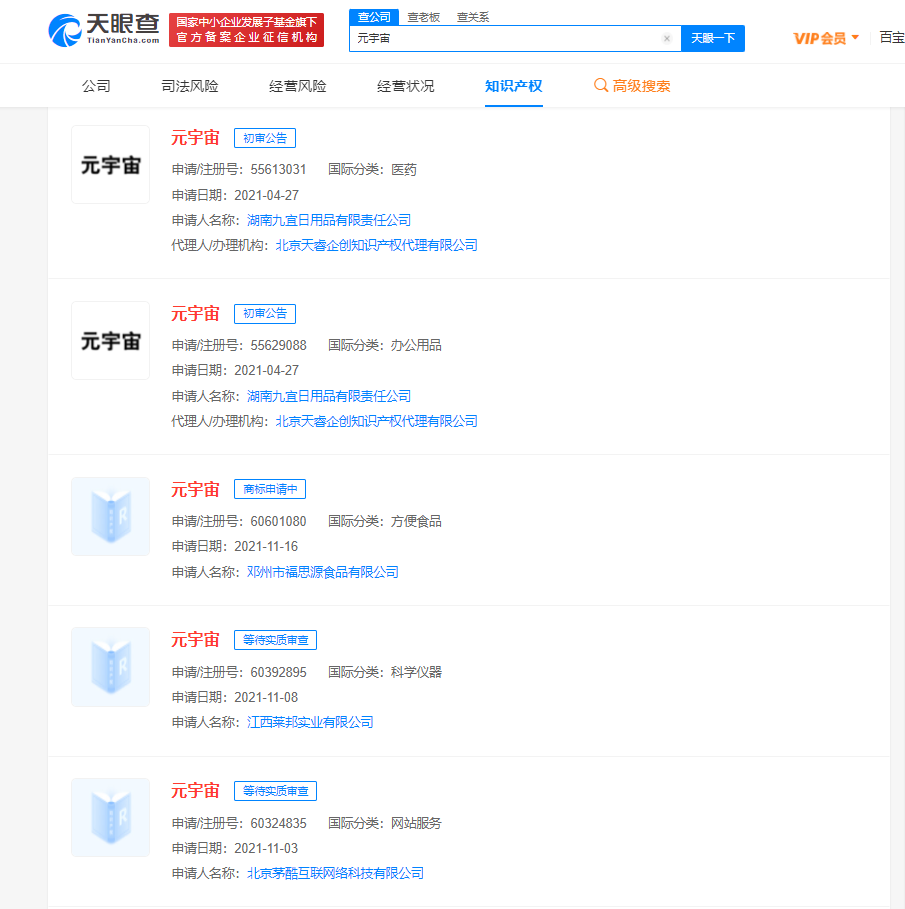Image resolution: width=905 pixels, height=909 pixels.
Task: Click placeholder trademark image for 60392895
Action: (x=110, y=667)
